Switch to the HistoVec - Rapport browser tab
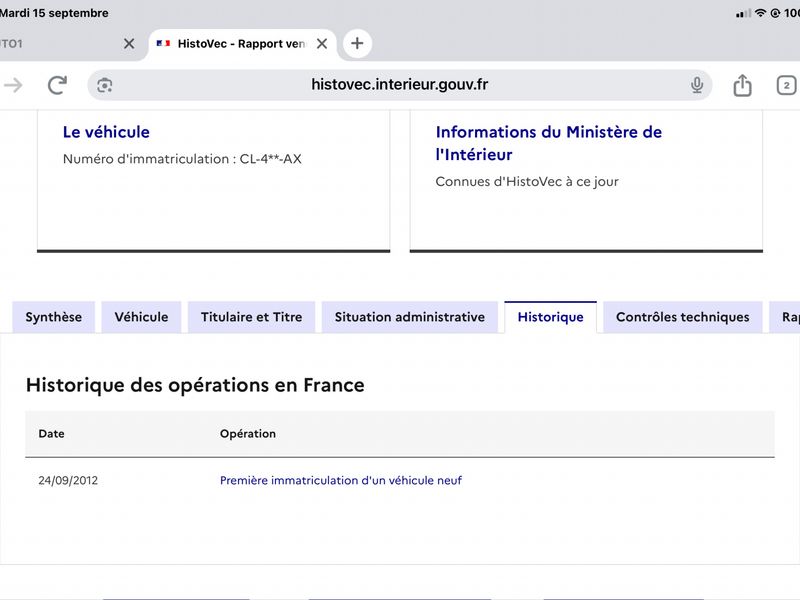The height and width of the screenshot is (600, 800). 242,44
